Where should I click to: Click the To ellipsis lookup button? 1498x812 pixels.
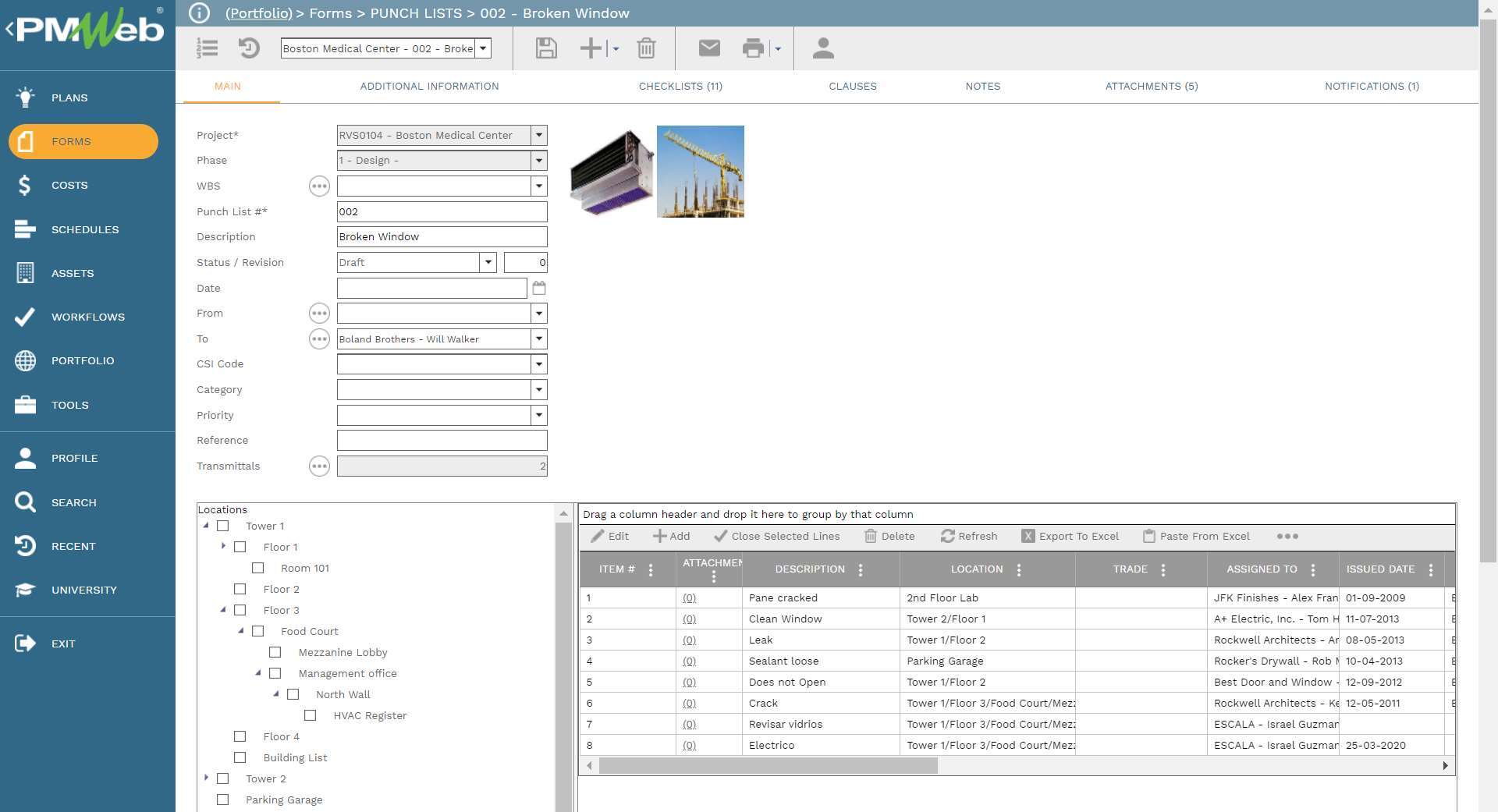click(x=319, y=339)
